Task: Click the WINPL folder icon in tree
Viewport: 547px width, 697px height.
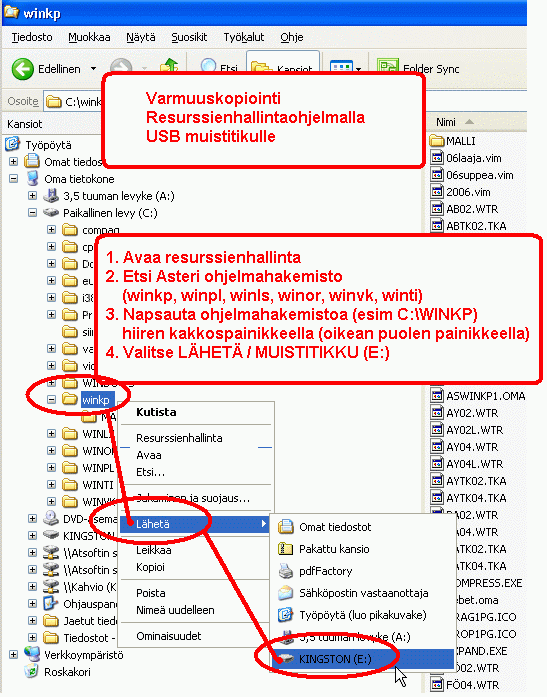Action: tap(70, 468)
